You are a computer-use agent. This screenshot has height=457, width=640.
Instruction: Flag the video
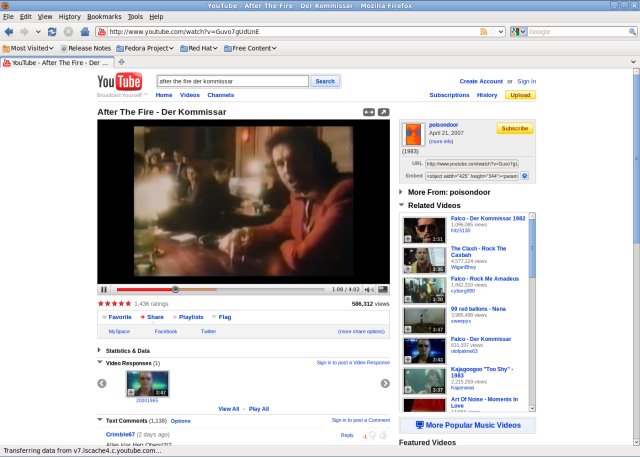coord(224,317)
